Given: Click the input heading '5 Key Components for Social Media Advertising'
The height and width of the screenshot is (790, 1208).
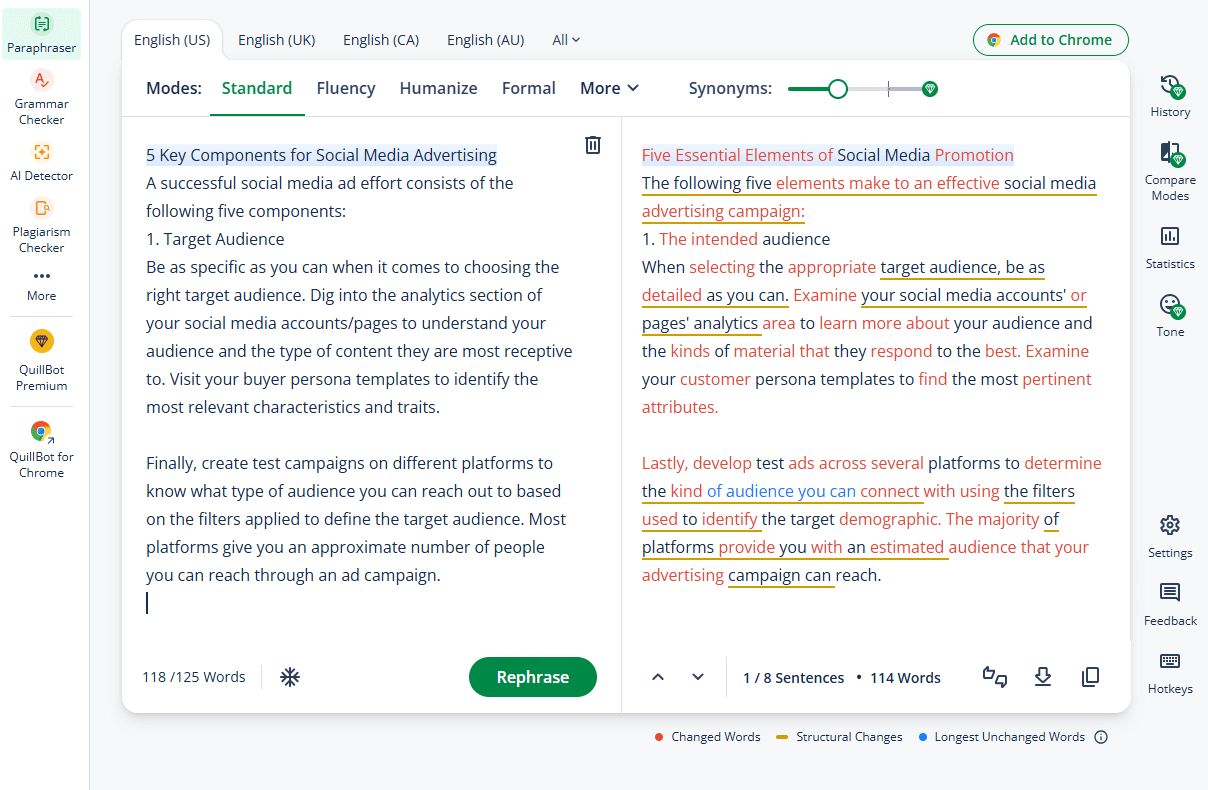Looking at the screenshot, I should [321, 155].
